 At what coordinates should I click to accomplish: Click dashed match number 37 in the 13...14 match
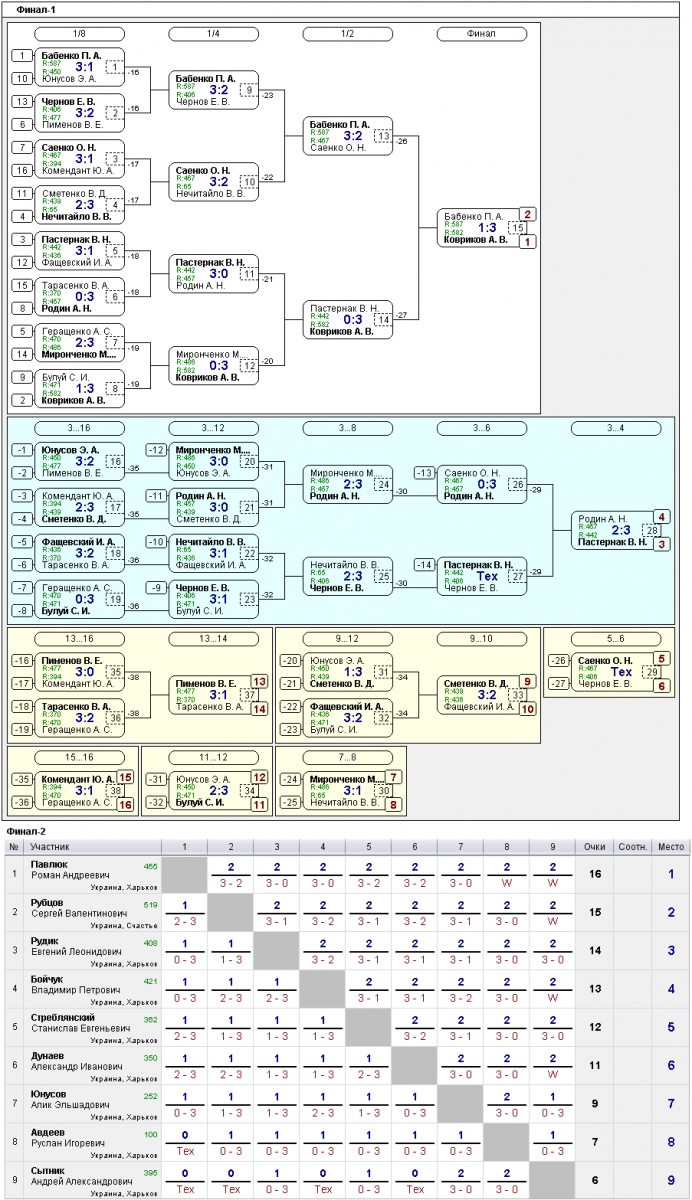pos(249,694)
